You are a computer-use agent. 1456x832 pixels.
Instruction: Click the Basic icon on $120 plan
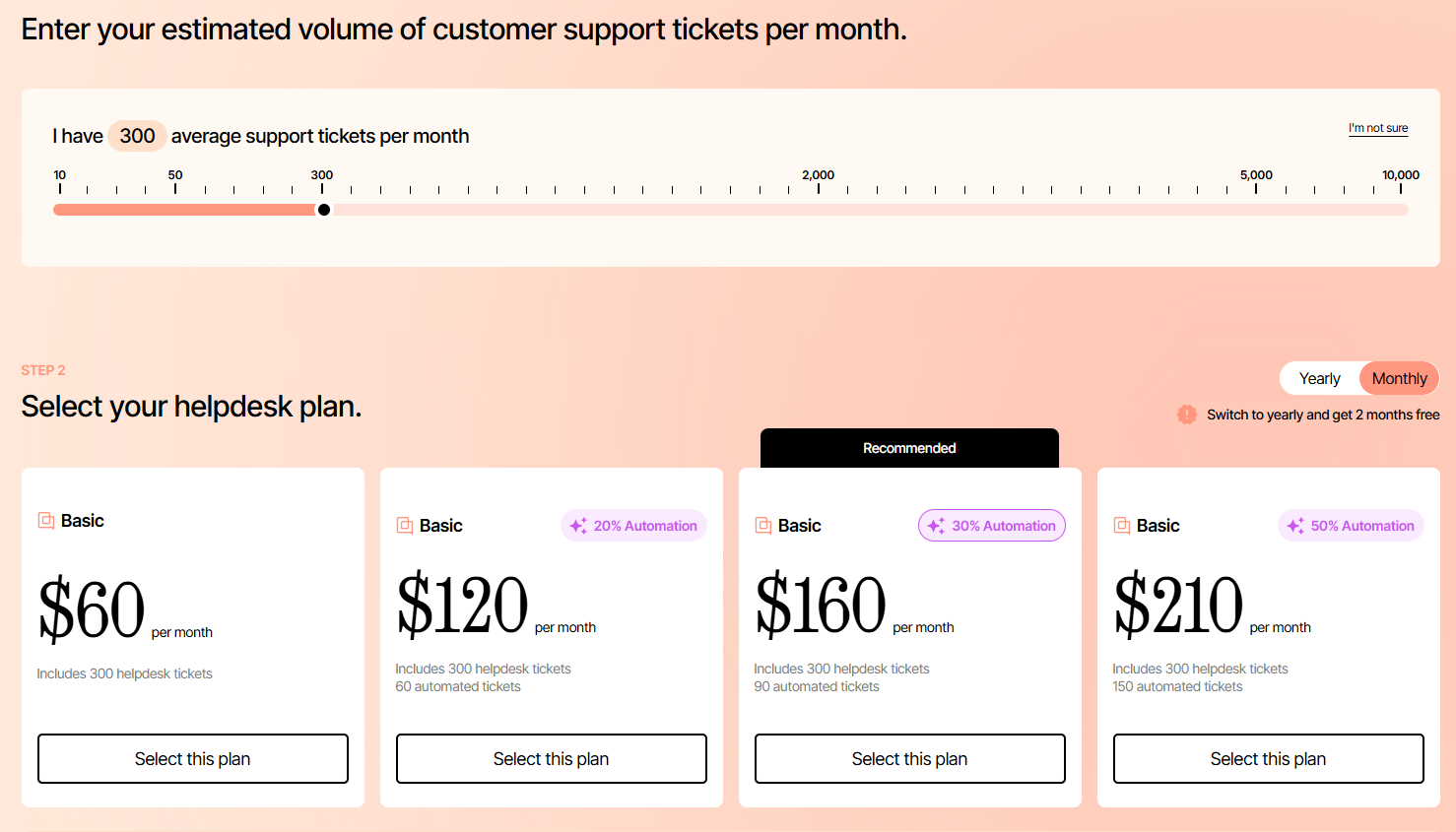(405, 526)
